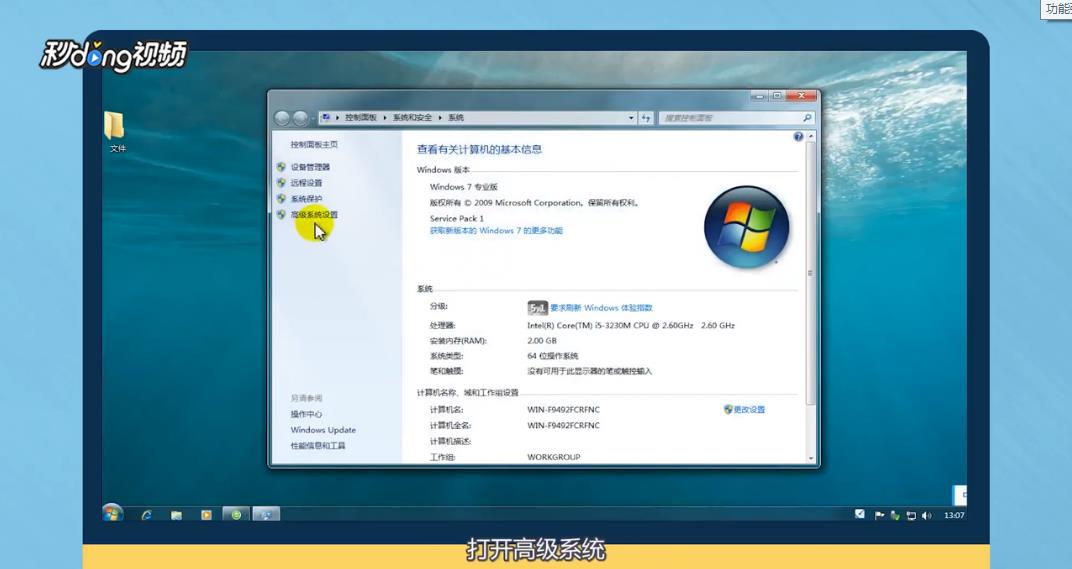Click the processor value Intel(R) Core(TM) i5-3230M

pyautogui.click(x=631, y=326)
